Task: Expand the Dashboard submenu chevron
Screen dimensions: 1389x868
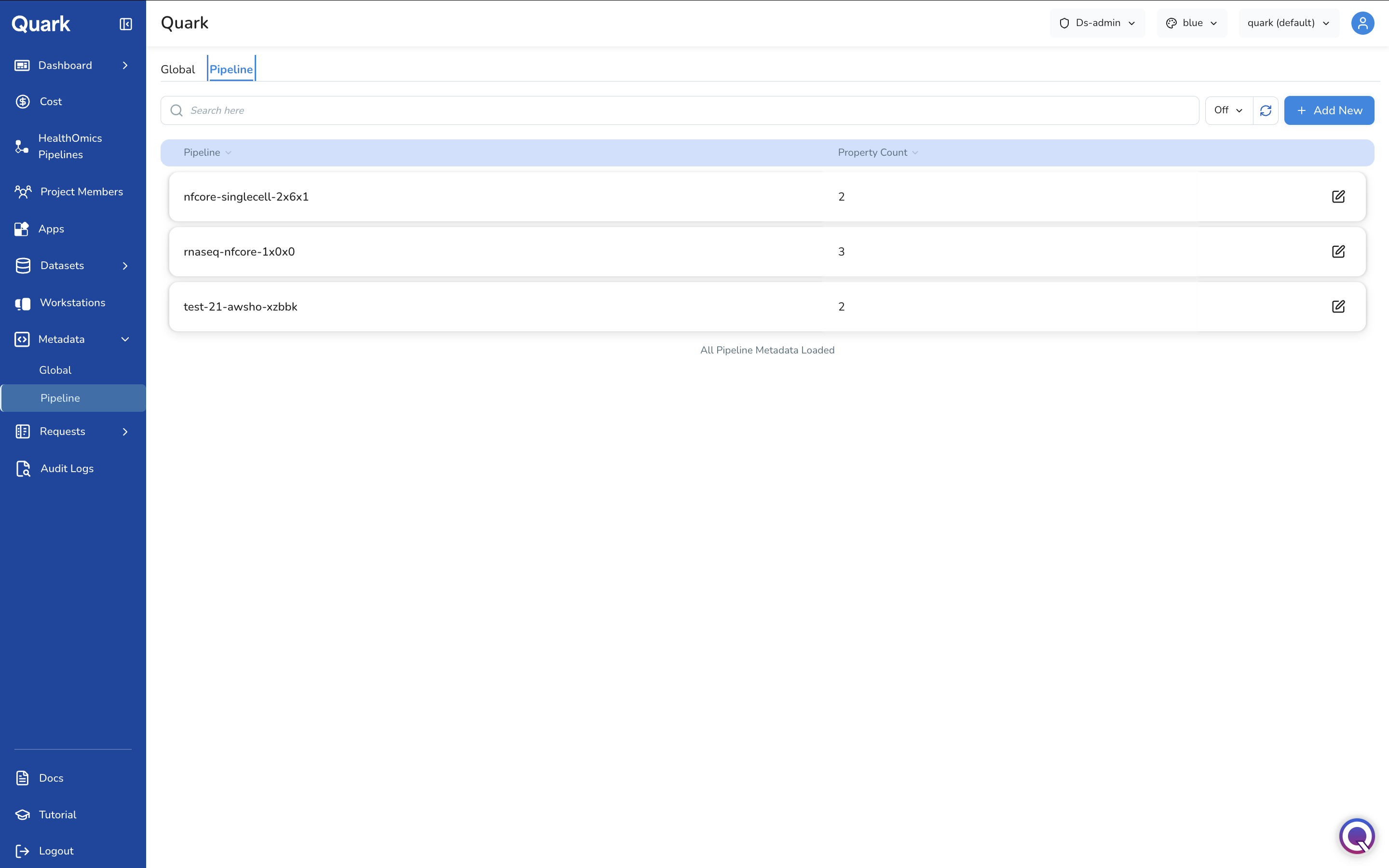Action: point(125,66)
